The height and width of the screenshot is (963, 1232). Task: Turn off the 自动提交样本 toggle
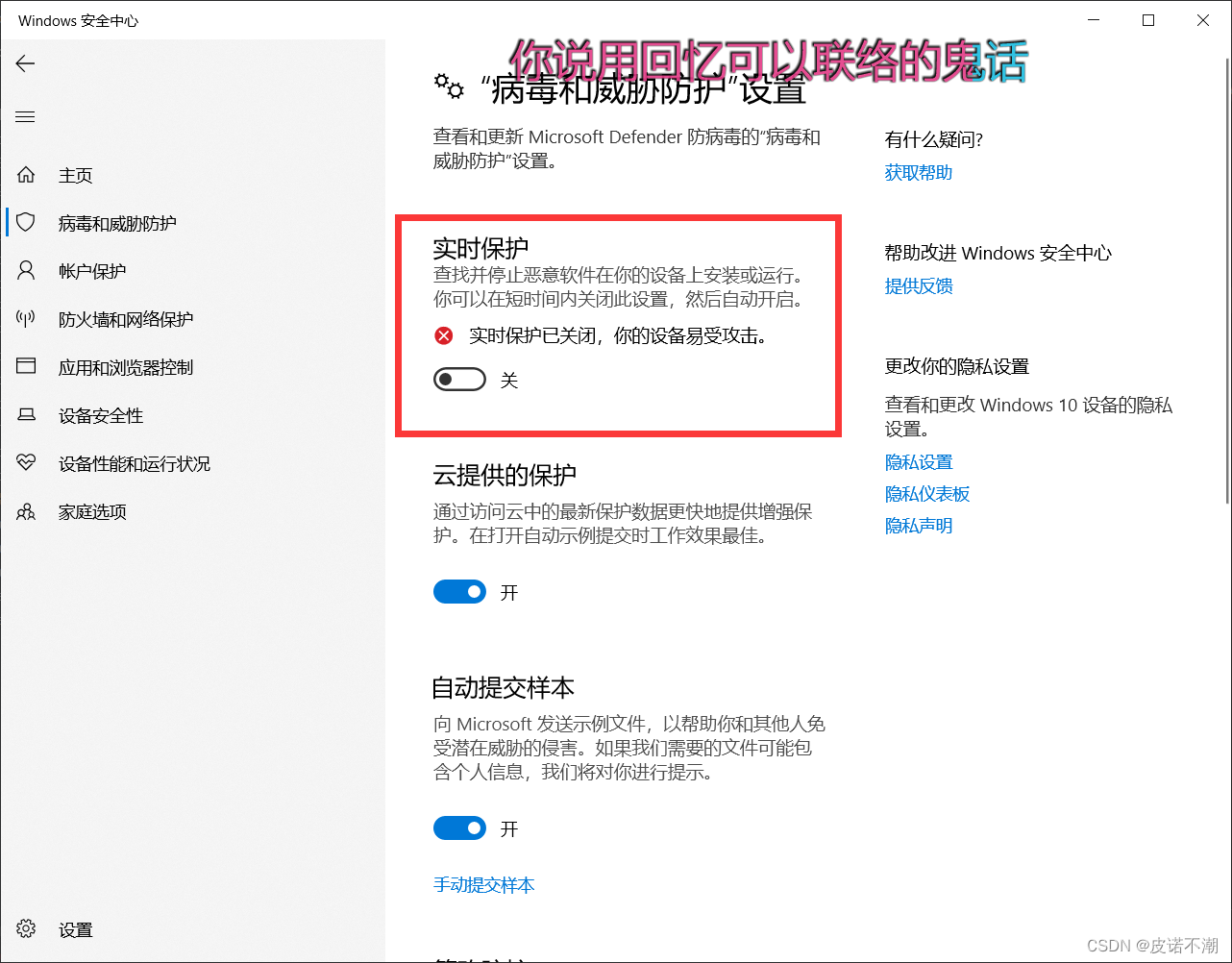(459, 828)
